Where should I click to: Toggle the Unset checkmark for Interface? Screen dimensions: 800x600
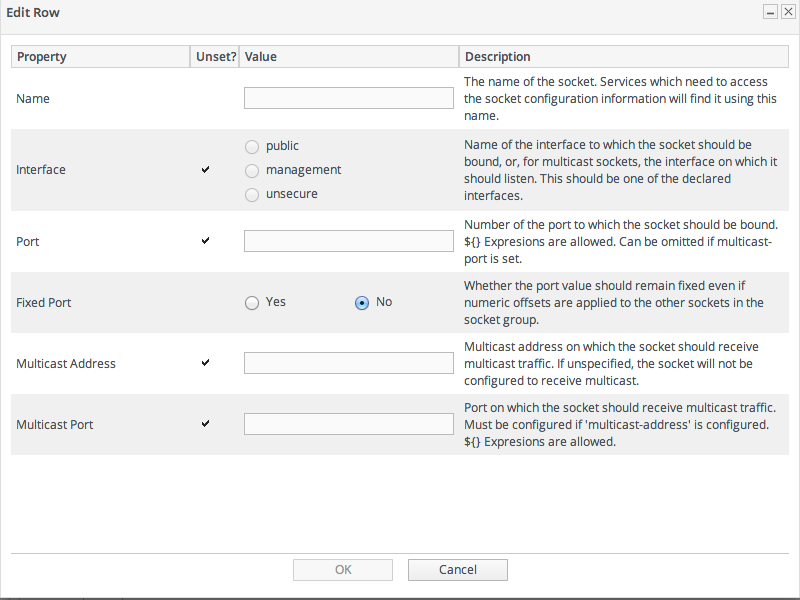click(206, 170)
